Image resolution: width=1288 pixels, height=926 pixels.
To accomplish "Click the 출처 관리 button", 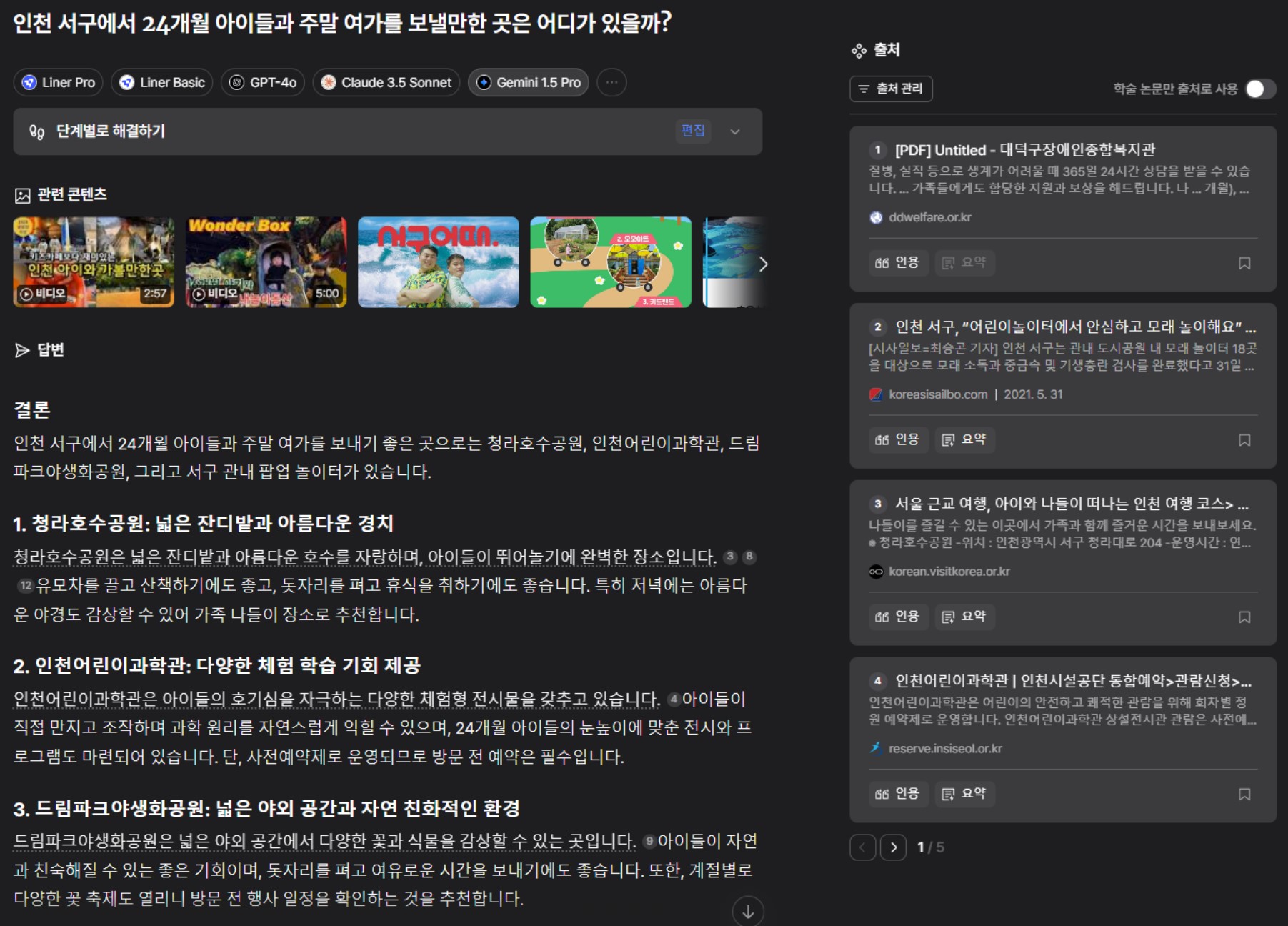I will [891, 89].
